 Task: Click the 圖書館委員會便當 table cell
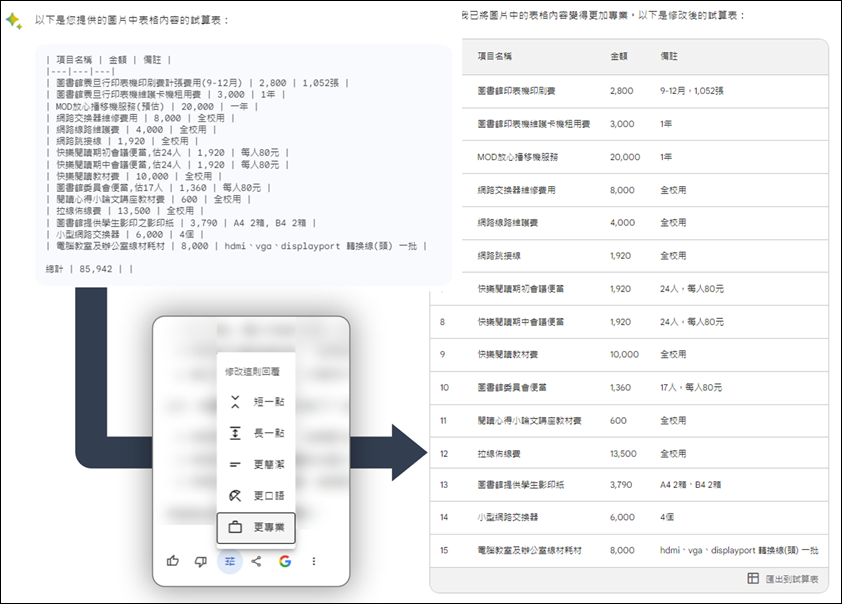pyautogui.click(x=512, y=388)
